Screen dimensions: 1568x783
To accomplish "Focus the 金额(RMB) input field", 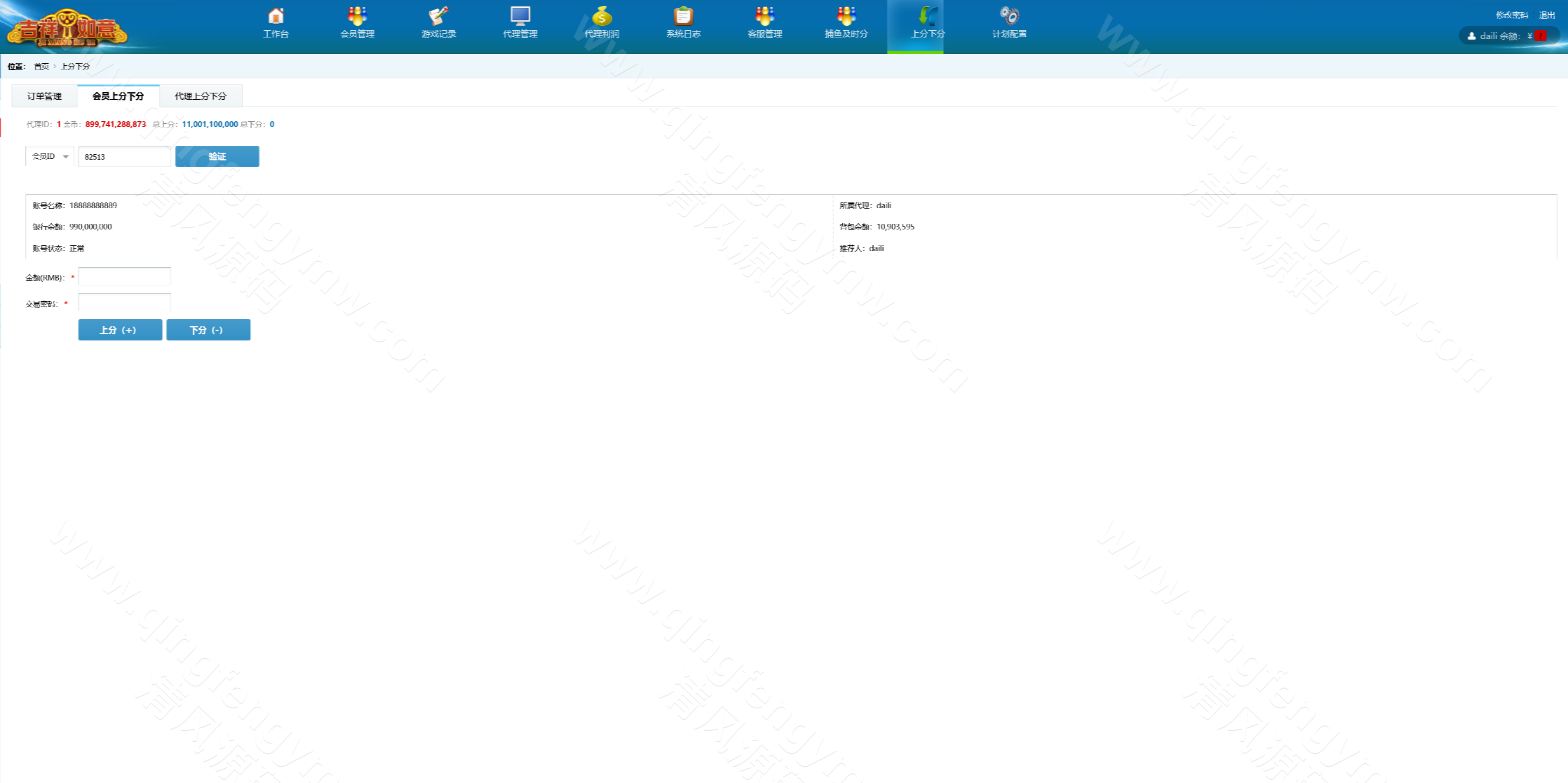I will (x=124, y=276).
